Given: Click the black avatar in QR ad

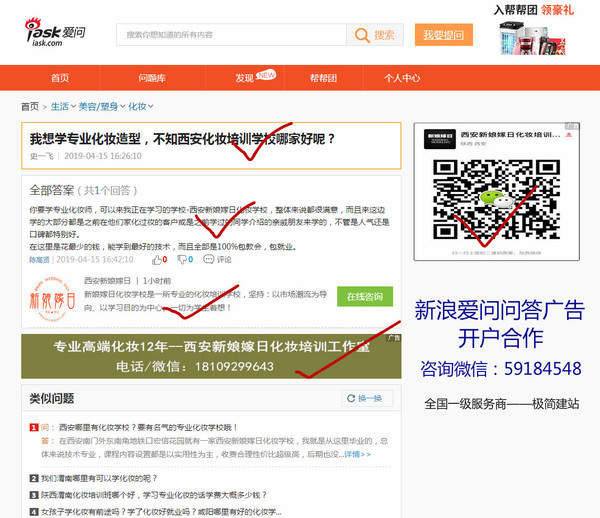Looking at the screenshot, I should point(440,138).
